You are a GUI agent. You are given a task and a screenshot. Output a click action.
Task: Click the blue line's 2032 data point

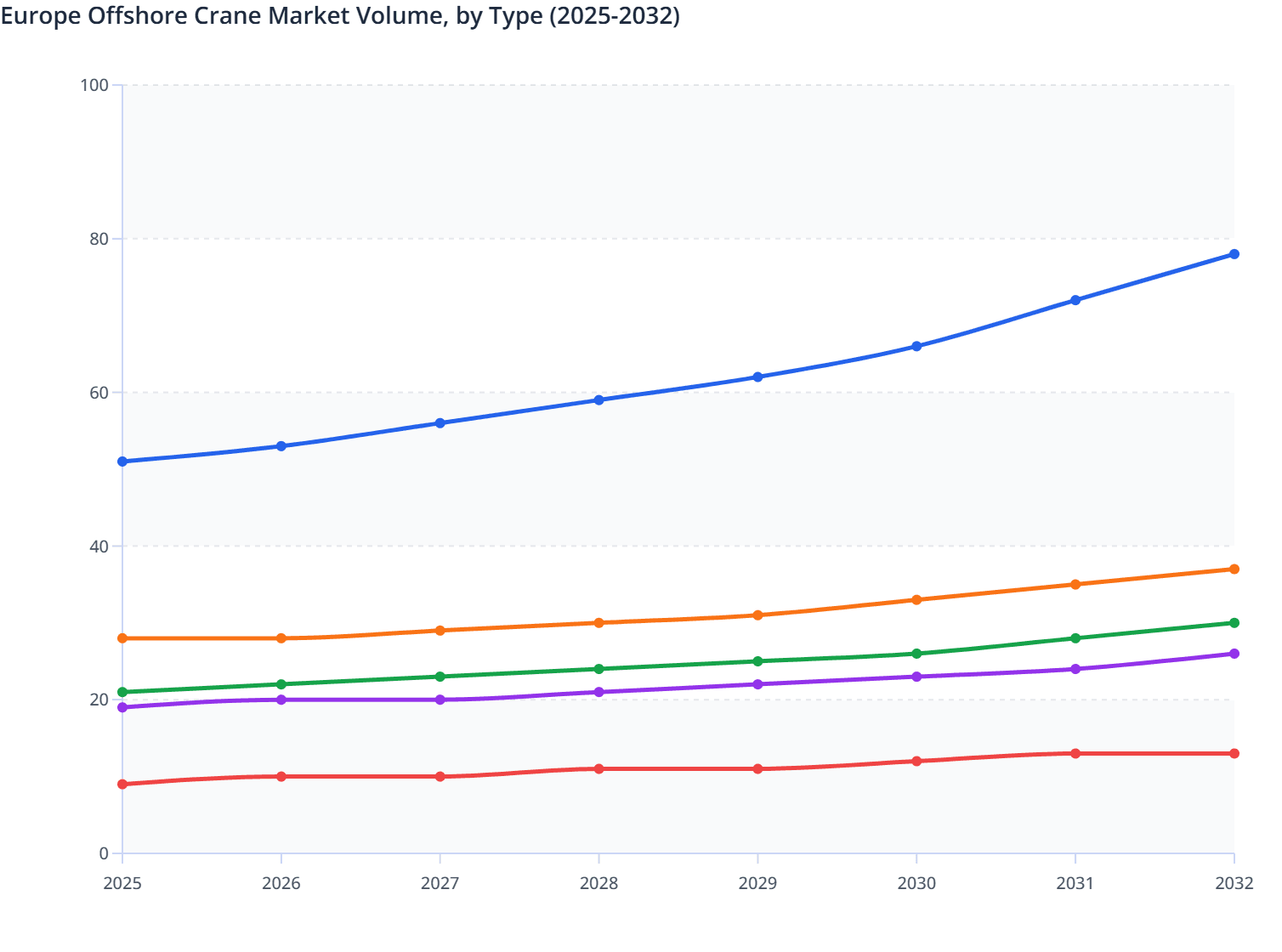point(1234,254)
